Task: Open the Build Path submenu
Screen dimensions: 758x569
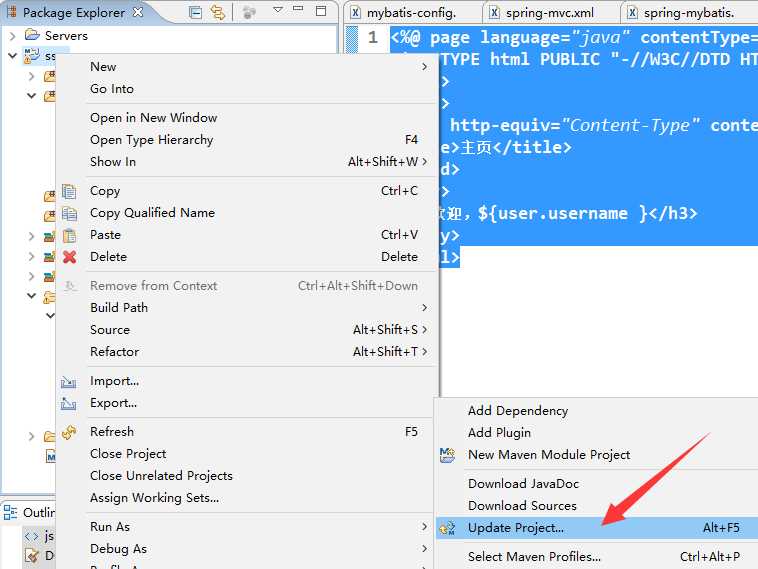Action: (247, 308)
